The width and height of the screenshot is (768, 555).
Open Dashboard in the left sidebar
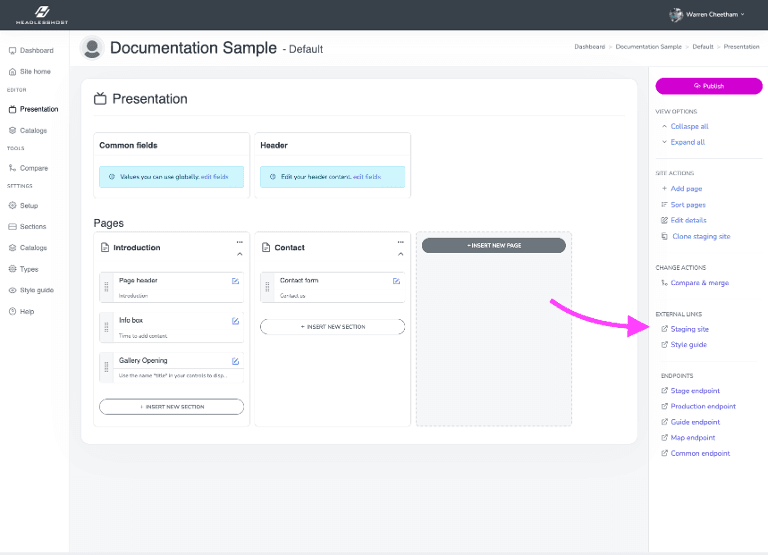coord(37,50)
